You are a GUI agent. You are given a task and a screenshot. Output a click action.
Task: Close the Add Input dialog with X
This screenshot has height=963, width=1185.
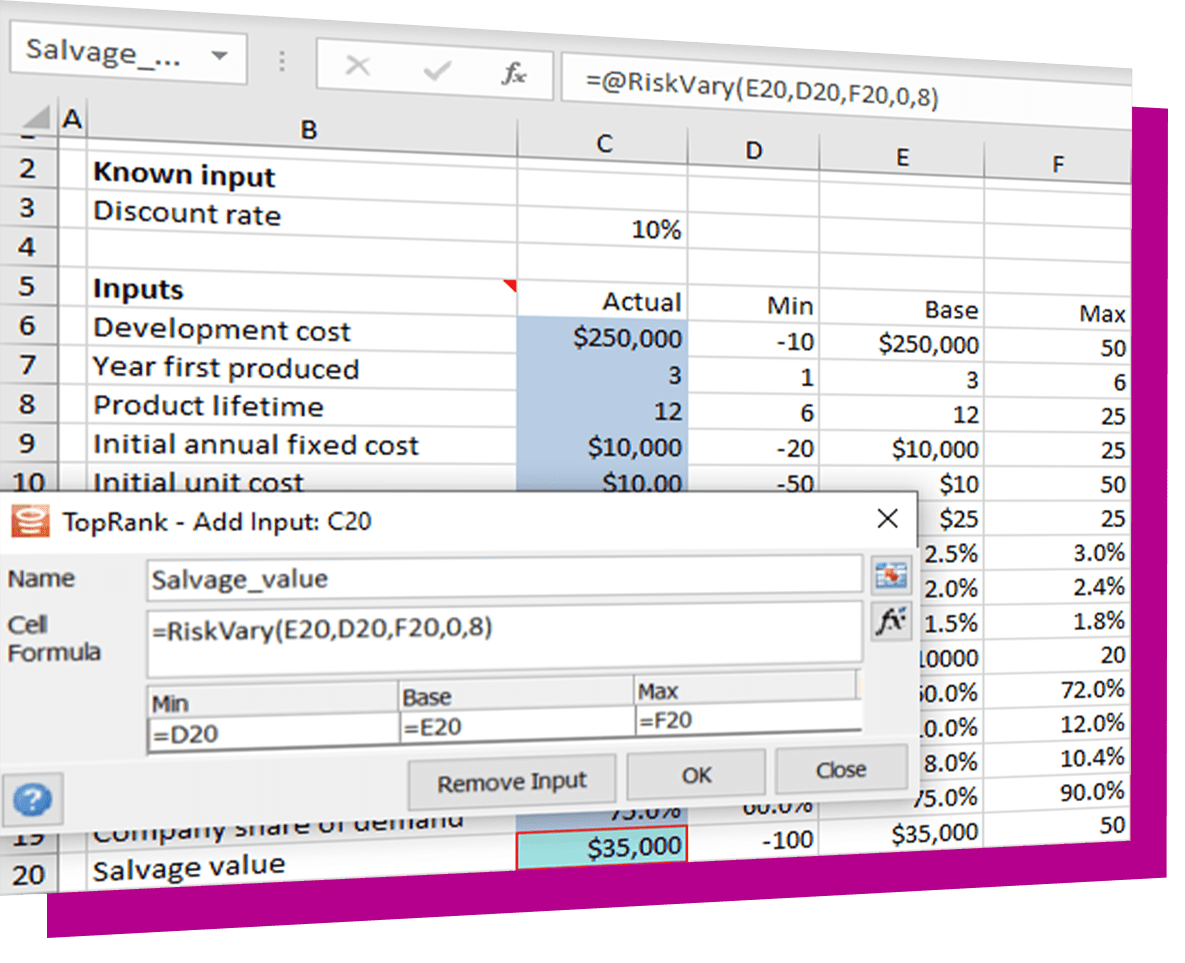click(886, 518)
